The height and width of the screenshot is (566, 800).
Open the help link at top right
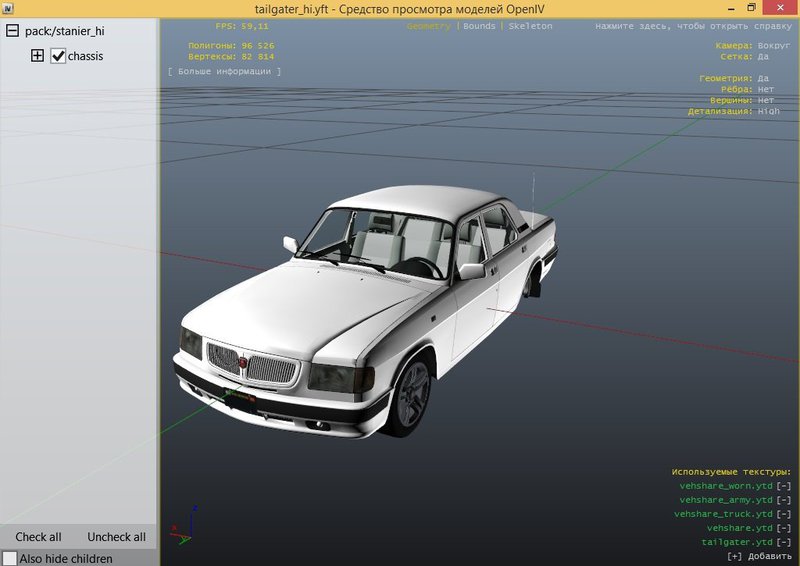pos(693,26)
